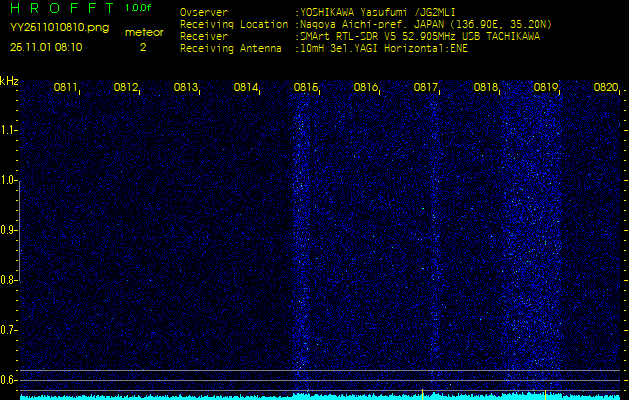Click the cyan signal level strip at bottom

coord(320,397)
